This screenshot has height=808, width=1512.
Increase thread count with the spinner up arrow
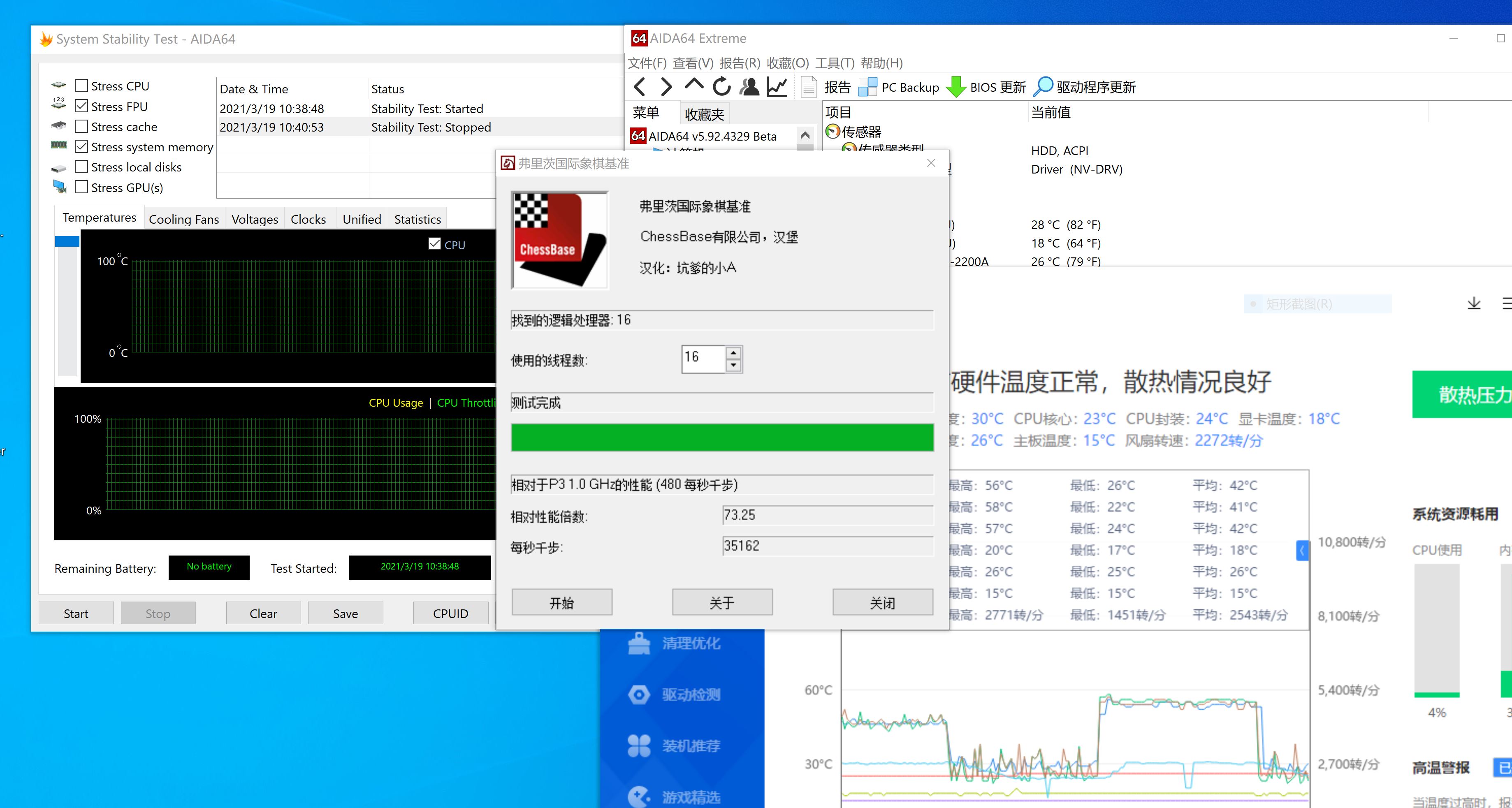point(733,353)
